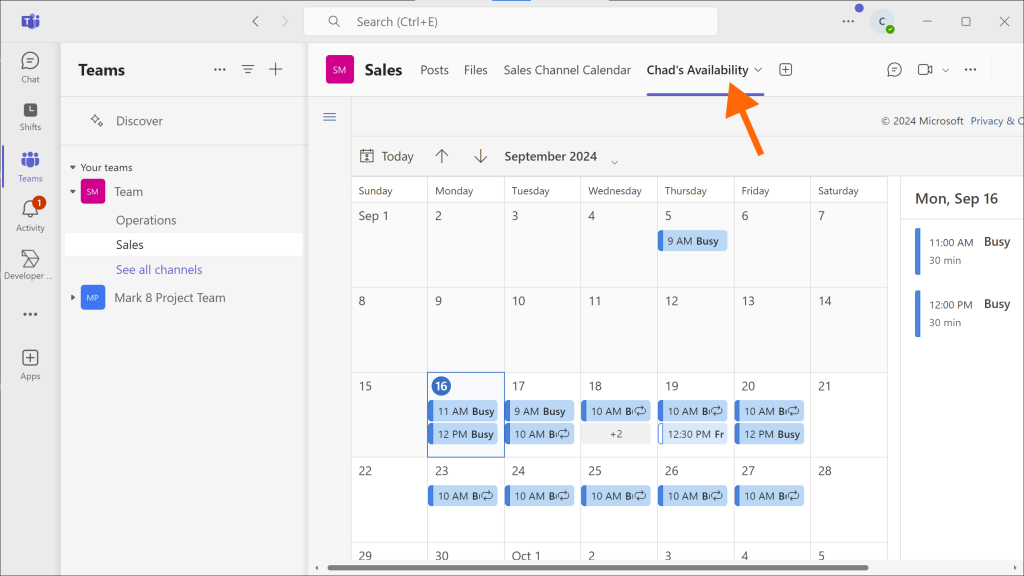Open the Developer Portal app

29,264
